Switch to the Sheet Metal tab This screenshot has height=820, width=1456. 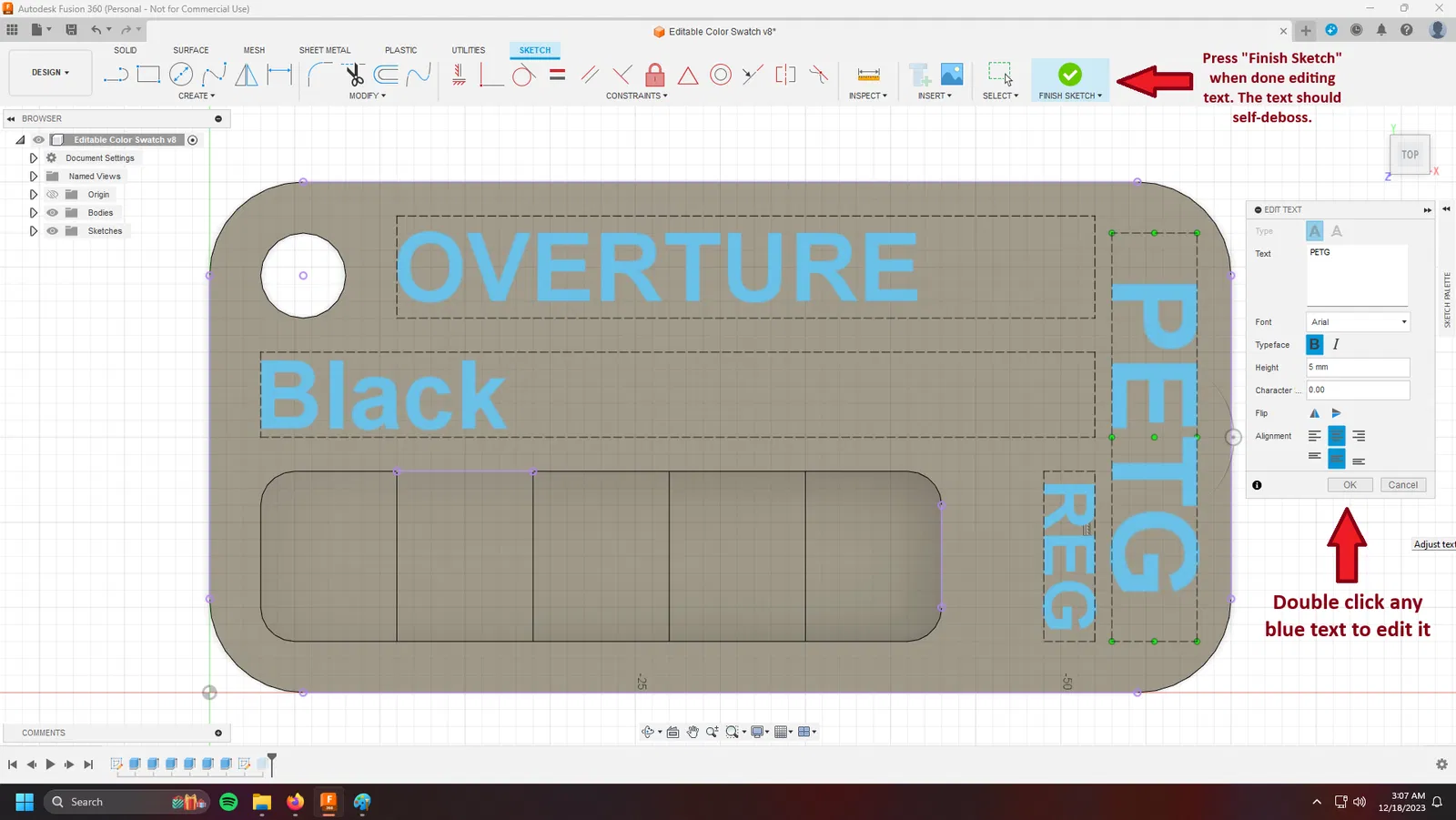(325, 50)
